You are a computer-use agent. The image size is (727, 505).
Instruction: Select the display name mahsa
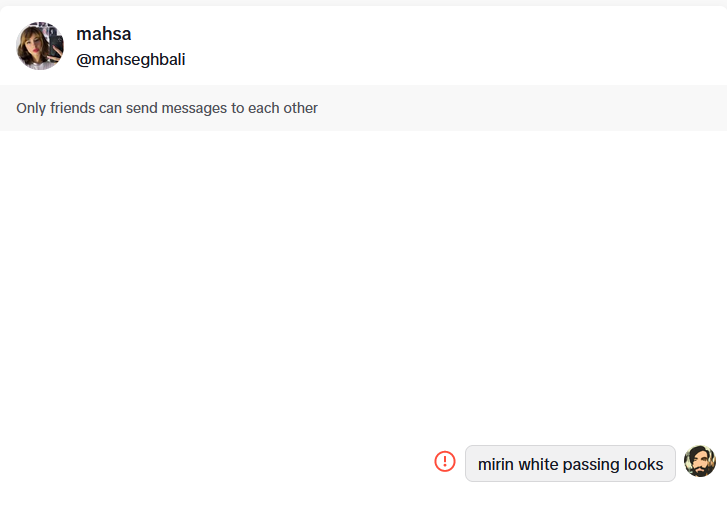103,34
